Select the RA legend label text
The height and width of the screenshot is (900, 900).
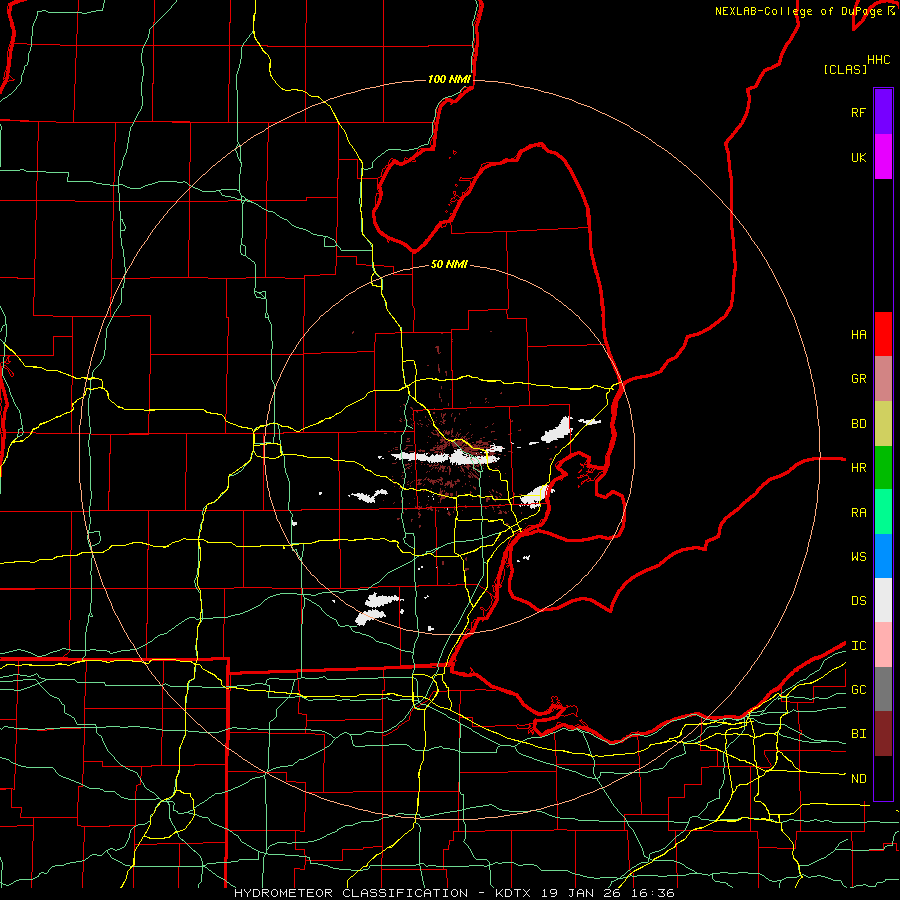coord(859,513)
